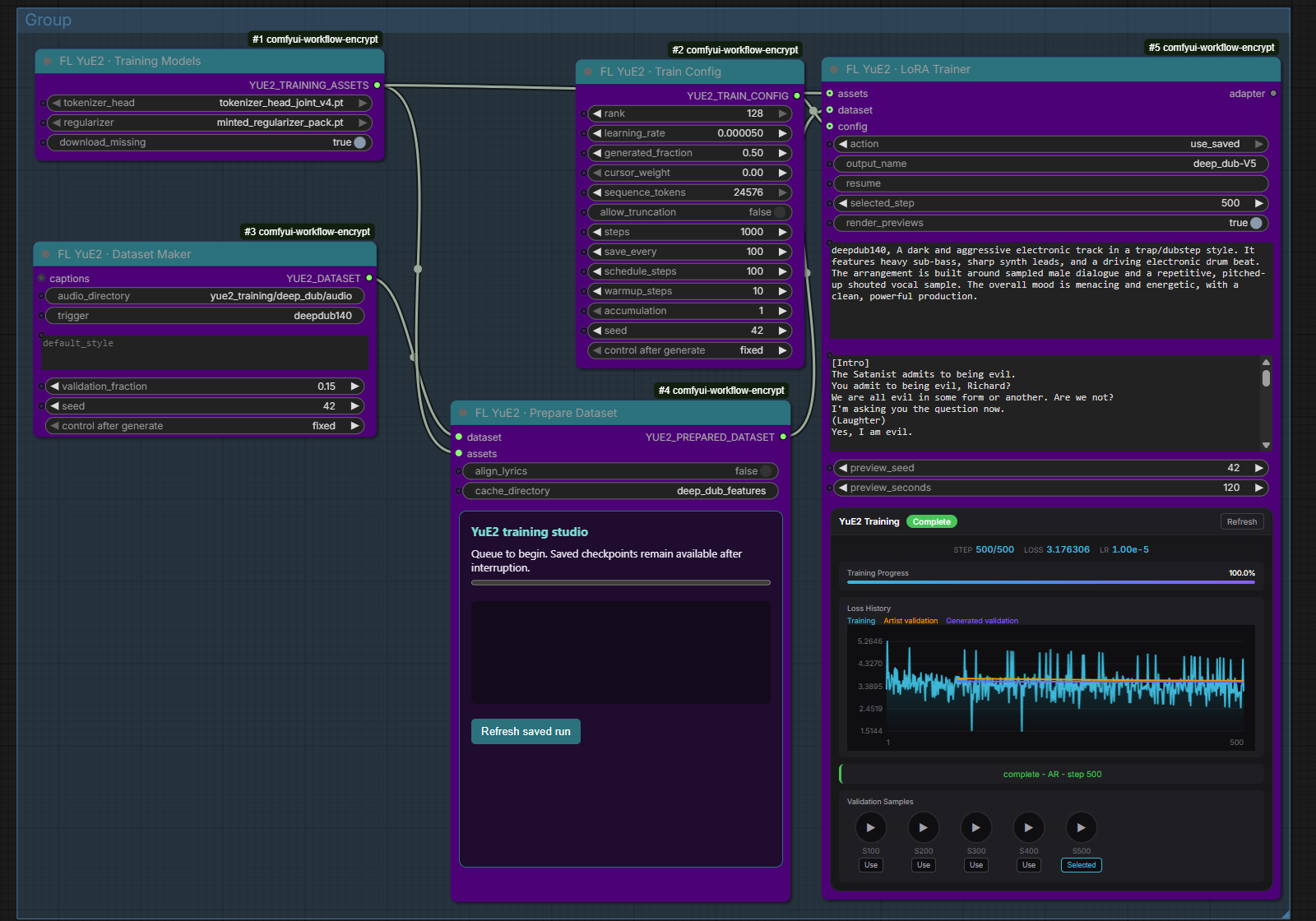The height and width of the screenshot is (921, 1316).
Task: Click the training studio progress bar
Action: pos(620,582)
